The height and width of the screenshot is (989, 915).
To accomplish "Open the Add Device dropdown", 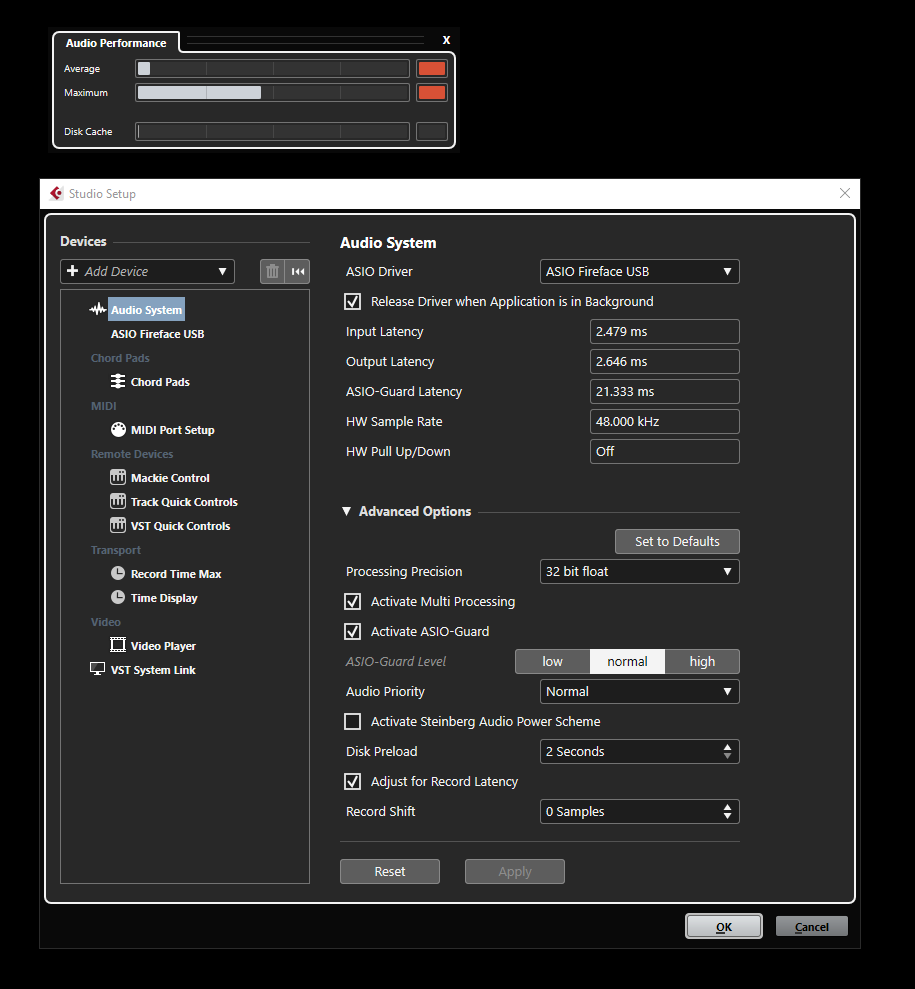I will (x=148, y=272).
